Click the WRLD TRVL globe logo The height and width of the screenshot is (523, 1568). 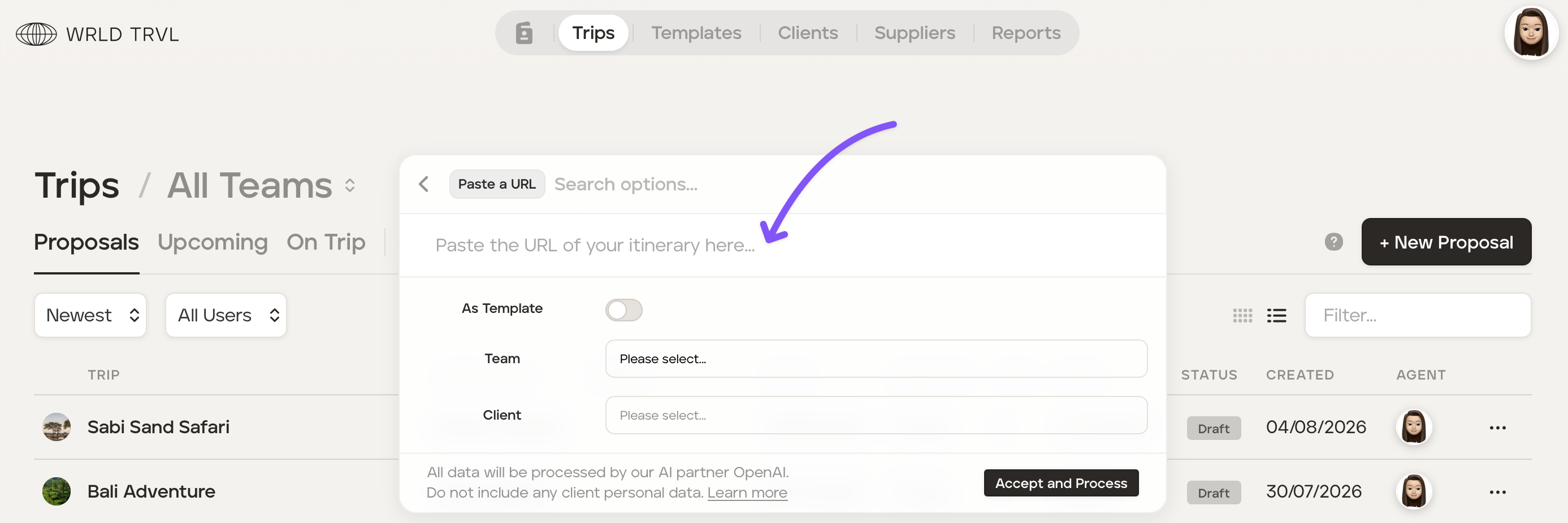(x=37, y=34)
